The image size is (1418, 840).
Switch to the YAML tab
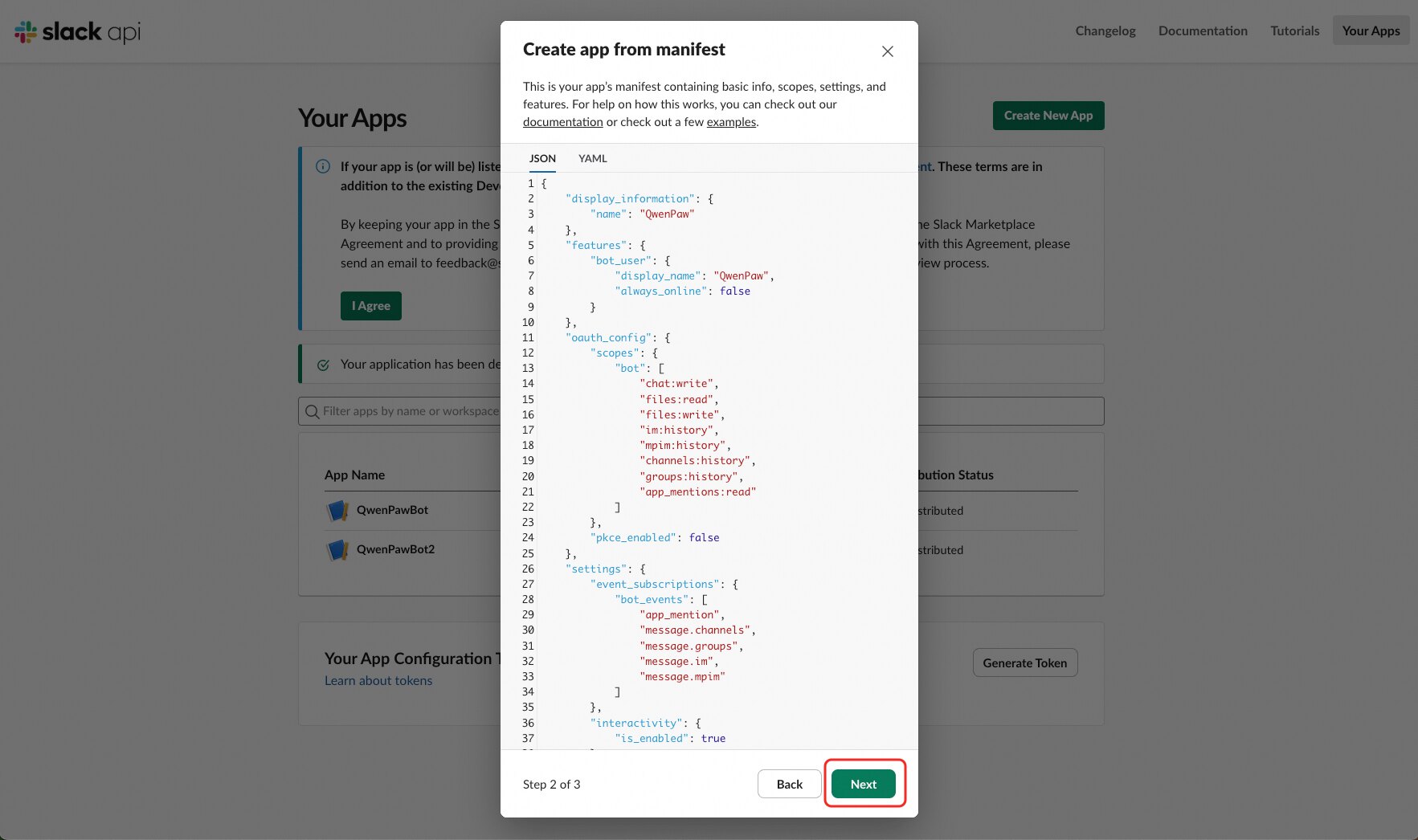point(593,158)
